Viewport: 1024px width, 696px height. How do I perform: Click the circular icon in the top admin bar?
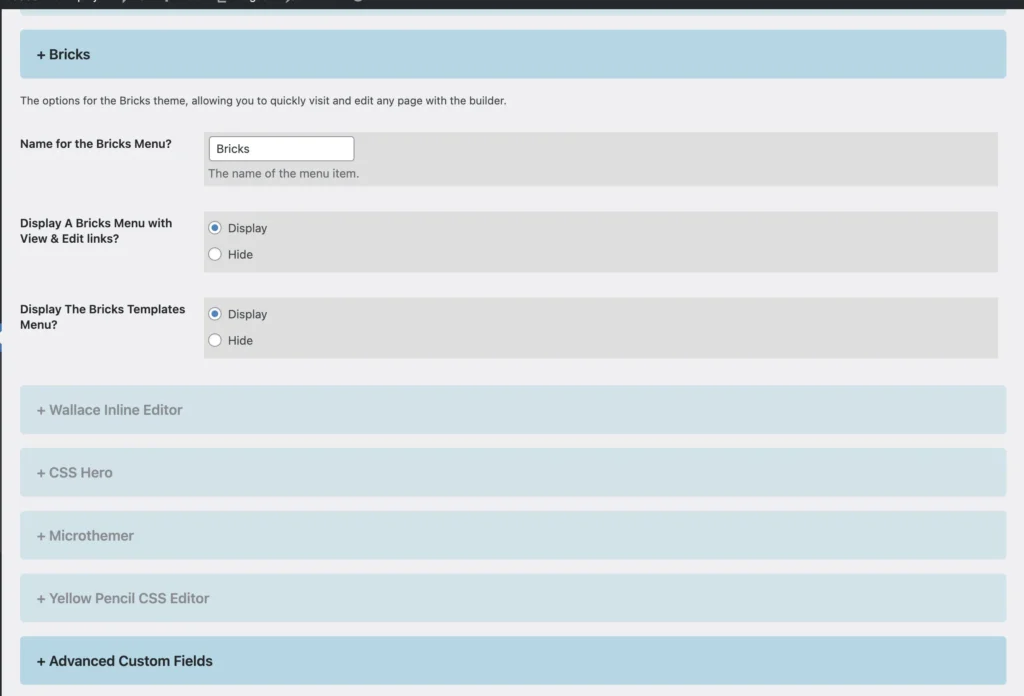pos(358,3)
